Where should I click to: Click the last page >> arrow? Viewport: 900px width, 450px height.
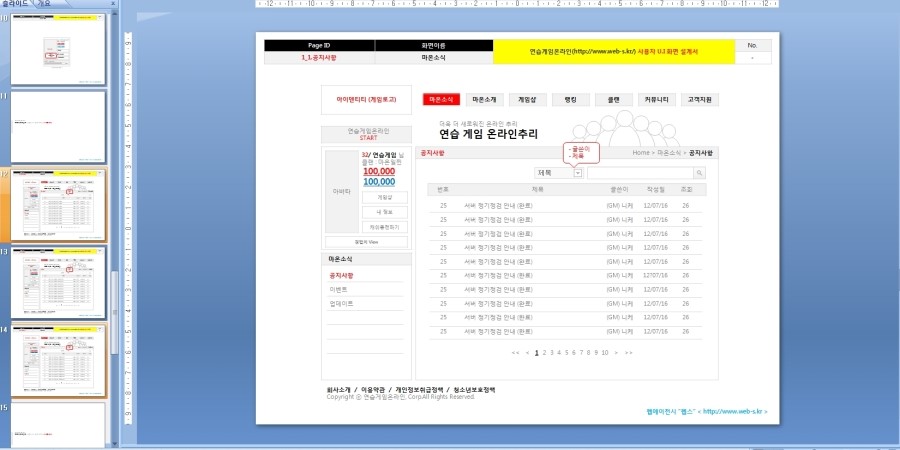coord(629,353)
